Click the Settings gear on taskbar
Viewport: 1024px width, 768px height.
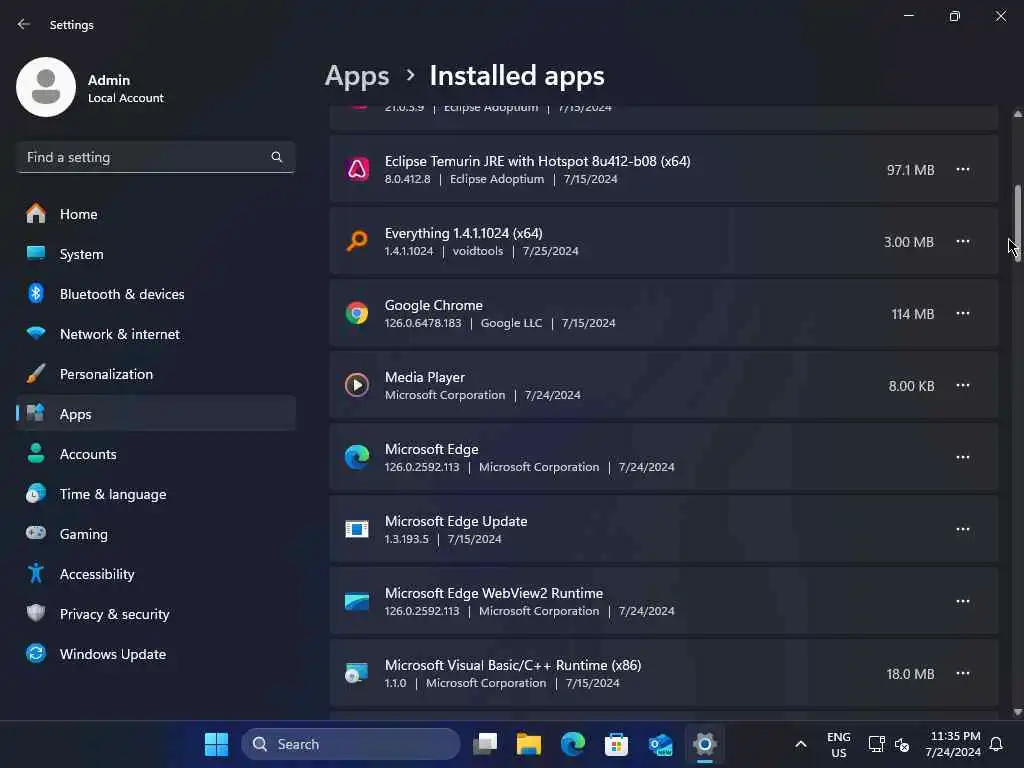tap(705, 744)
